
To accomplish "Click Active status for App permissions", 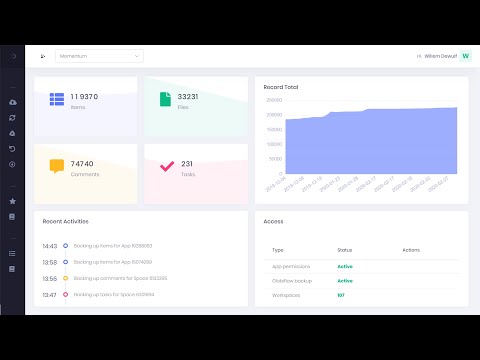I will tap(345, 266).
